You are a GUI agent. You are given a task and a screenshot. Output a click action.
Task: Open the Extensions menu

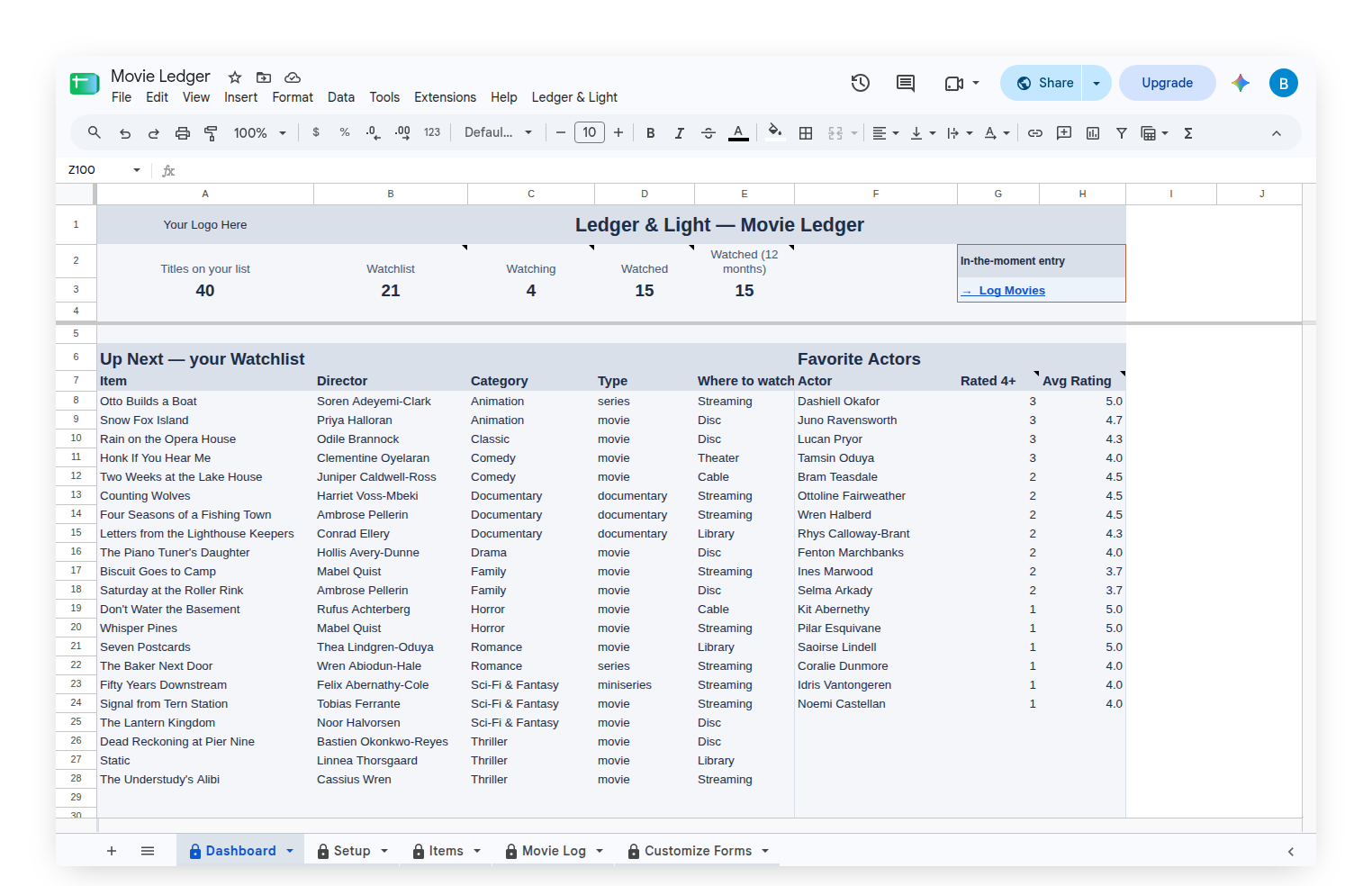click(x=445, y=97)
